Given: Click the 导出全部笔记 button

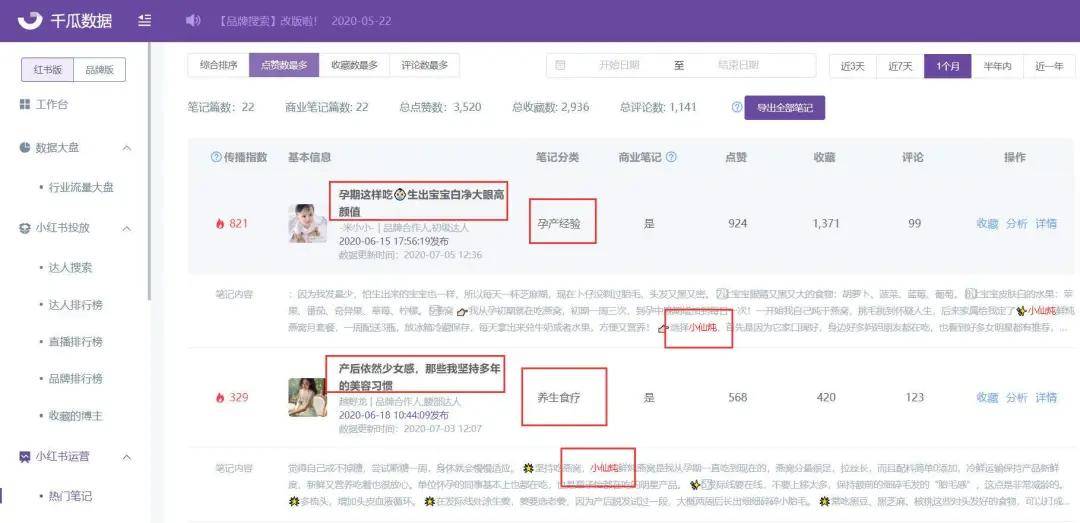Looking at the screenshot, I should point(784,107).
